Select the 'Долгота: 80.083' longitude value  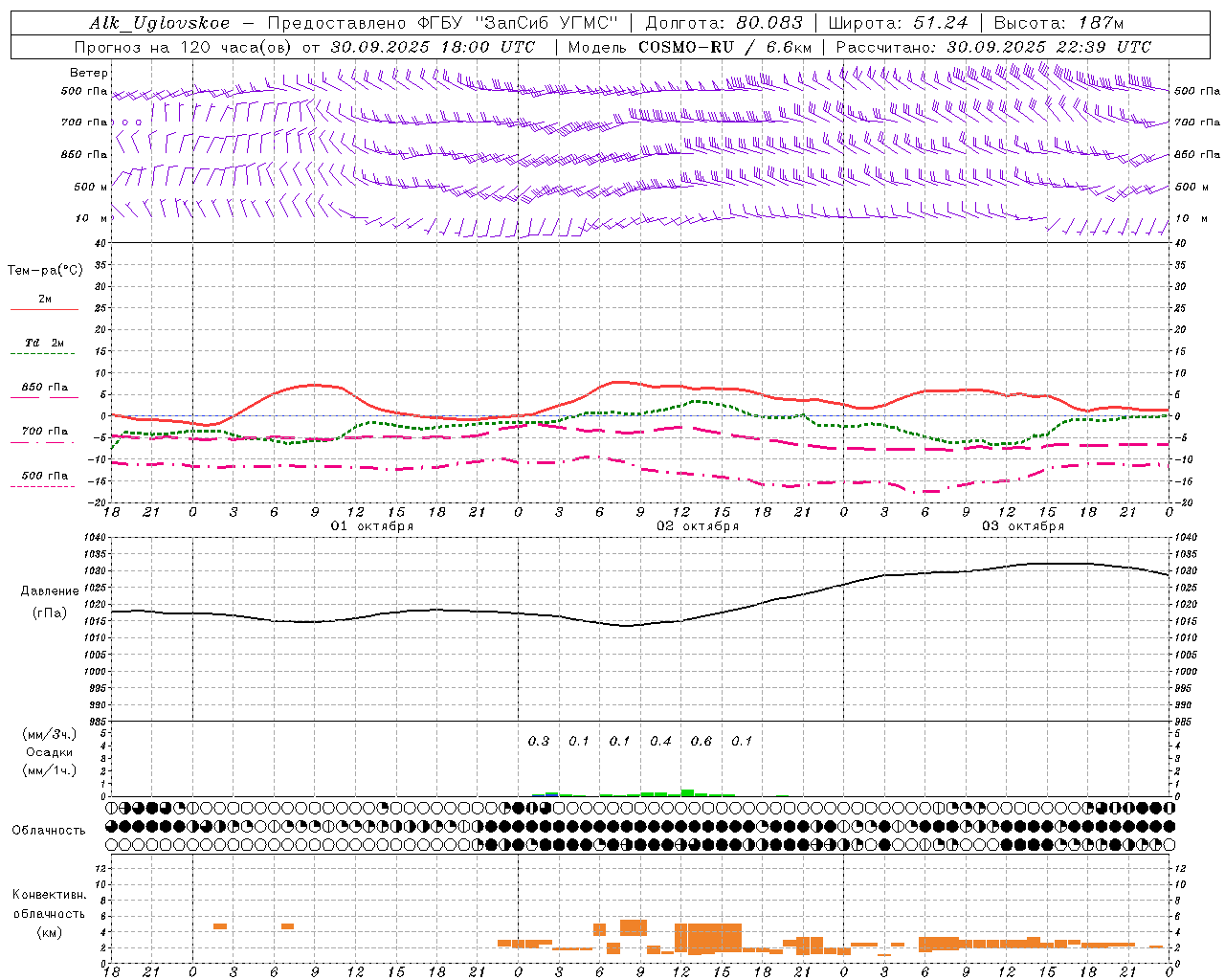pyautogui.click(x=724, y=23)
